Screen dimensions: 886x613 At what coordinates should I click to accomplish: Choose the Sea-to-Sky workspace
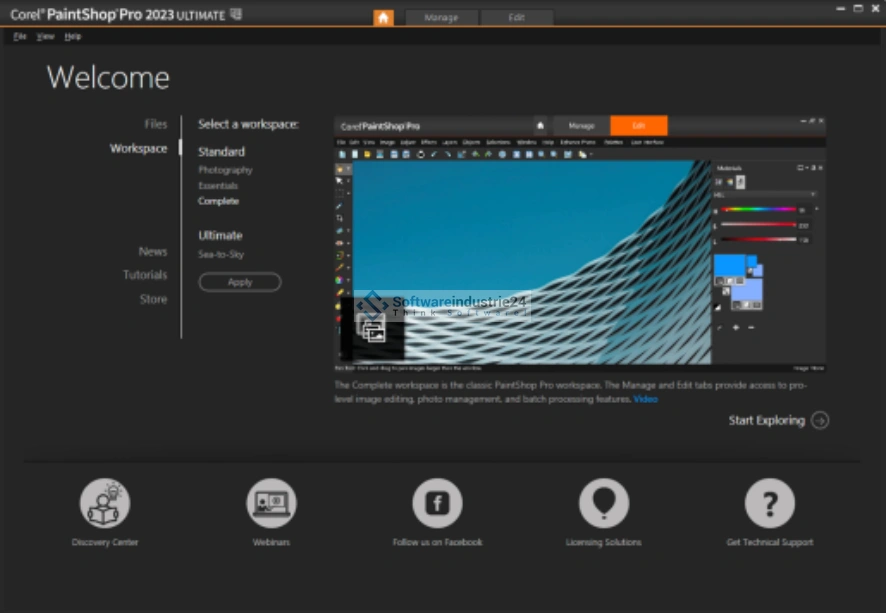221,254
